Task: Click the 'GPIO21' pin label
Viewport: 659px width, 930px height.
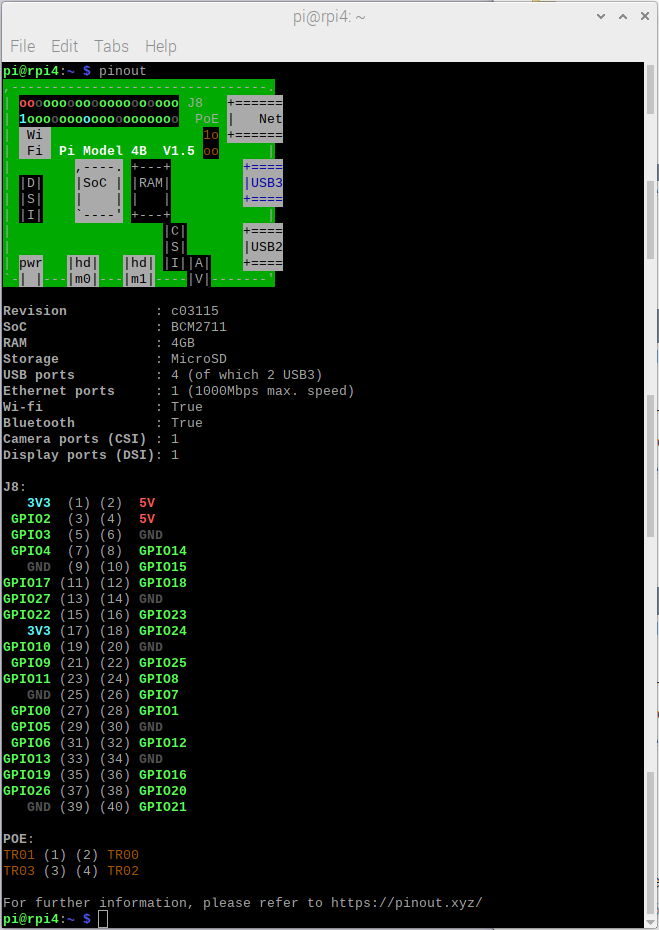Action: (163, 807)
